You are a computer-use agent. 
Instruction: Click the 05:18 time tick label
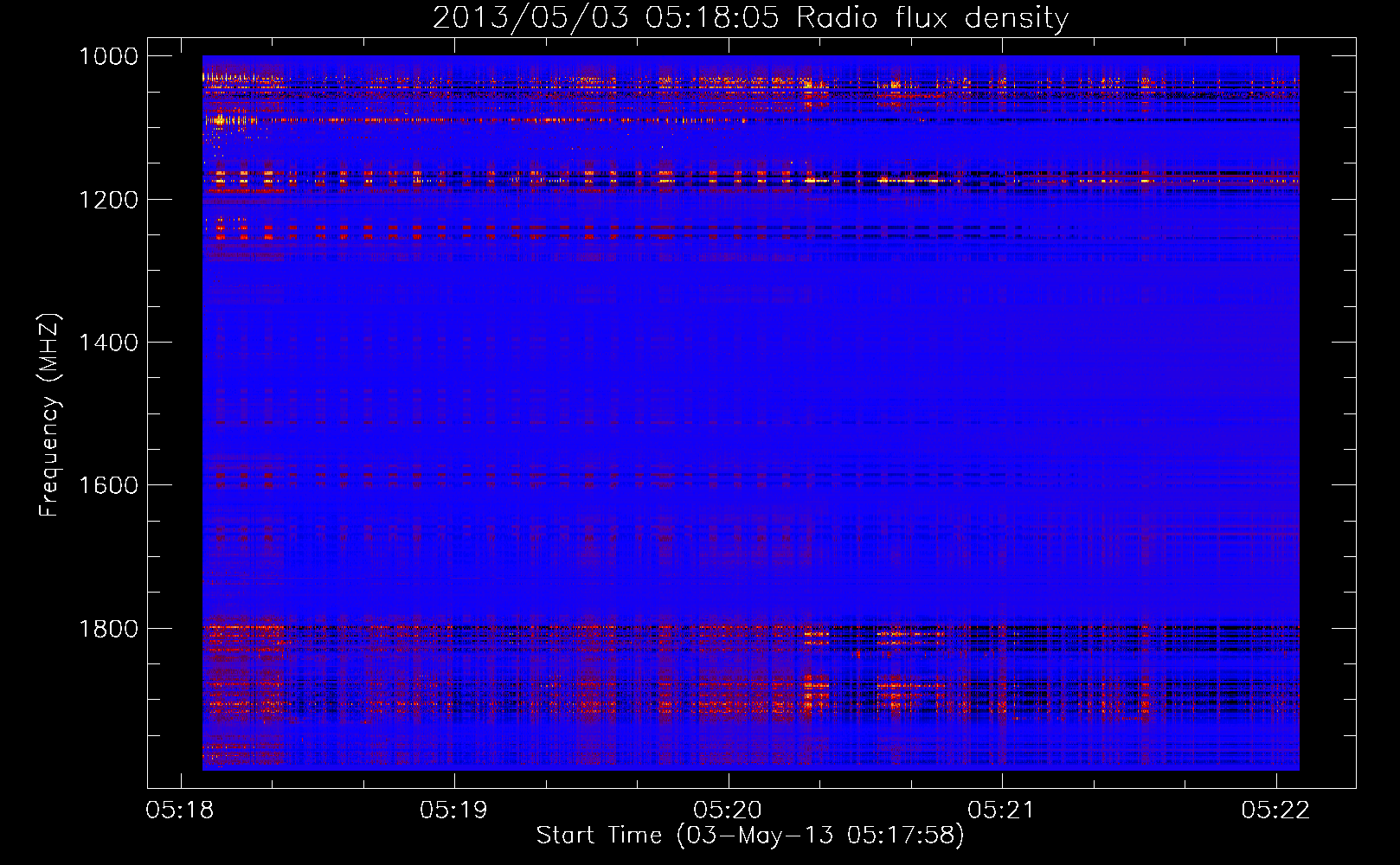click(180, 810)
